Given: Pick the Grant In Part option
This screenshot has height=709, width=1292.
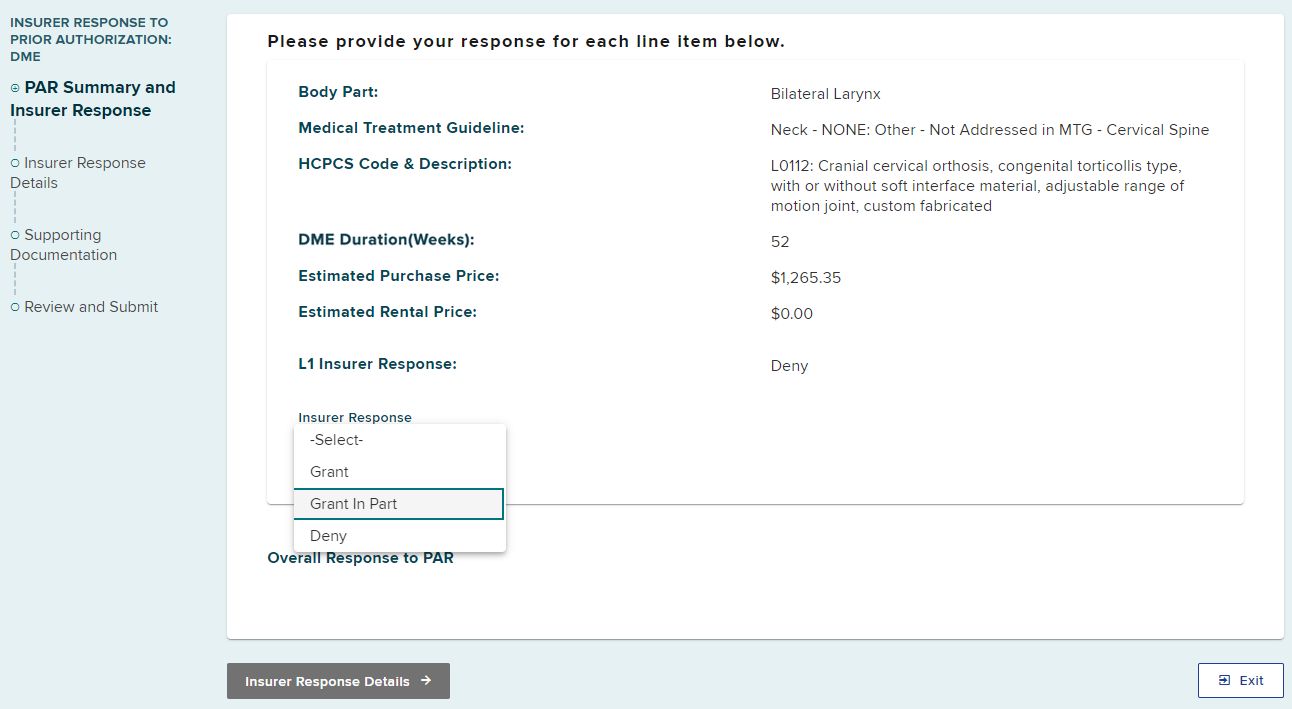Looking at the screenshot, I should (x=354, y=504).
